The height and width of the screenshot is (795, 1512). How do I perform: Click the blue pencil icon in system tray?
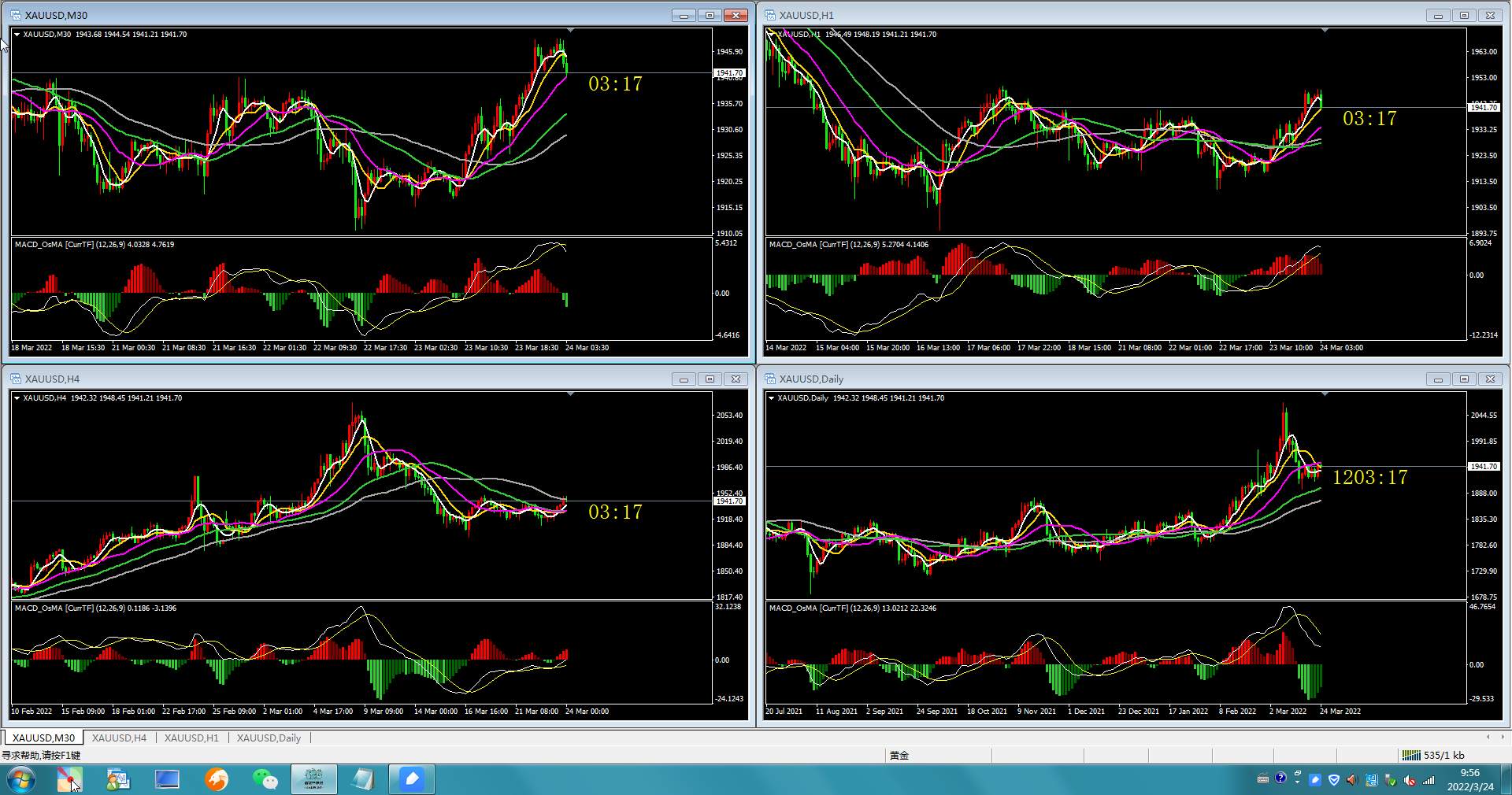1315,780
